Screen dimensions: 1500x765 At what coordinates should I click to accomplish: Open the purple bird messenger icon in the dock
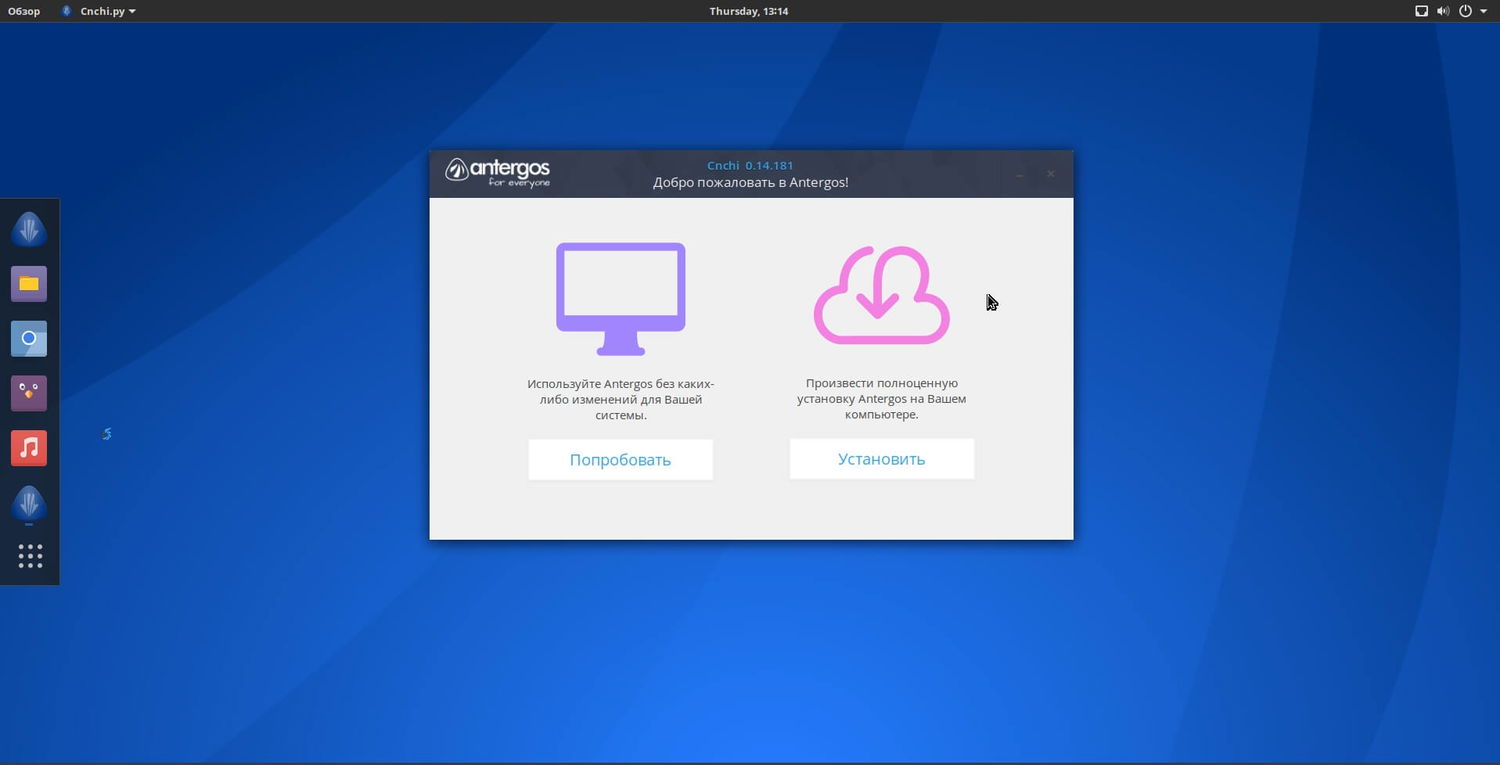(x=29, y=392)
